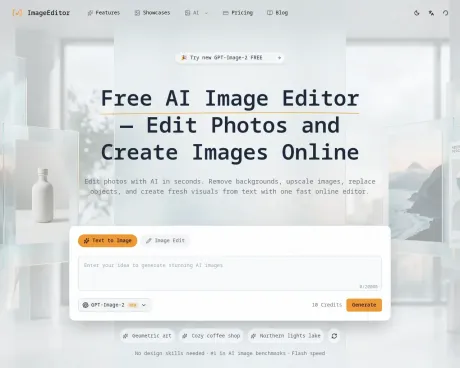Open the Blog page
Viewport: 460px width, 368px height.
point(277,13)
